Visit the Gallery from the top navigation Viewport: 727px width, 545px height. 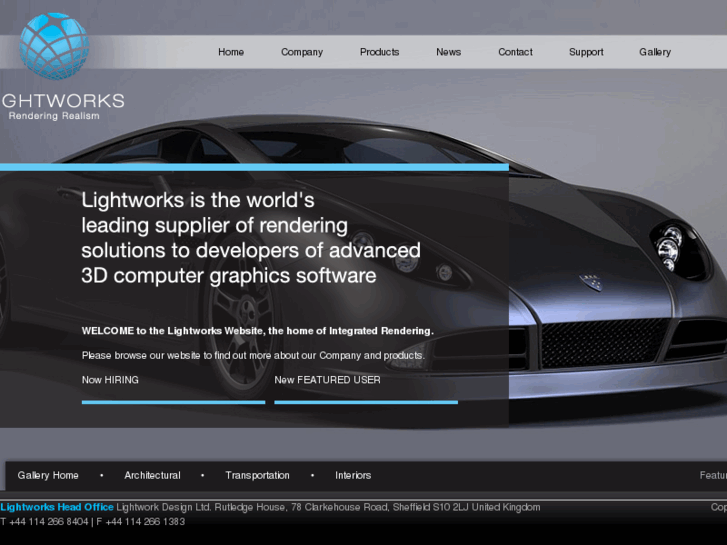point(655,52)
